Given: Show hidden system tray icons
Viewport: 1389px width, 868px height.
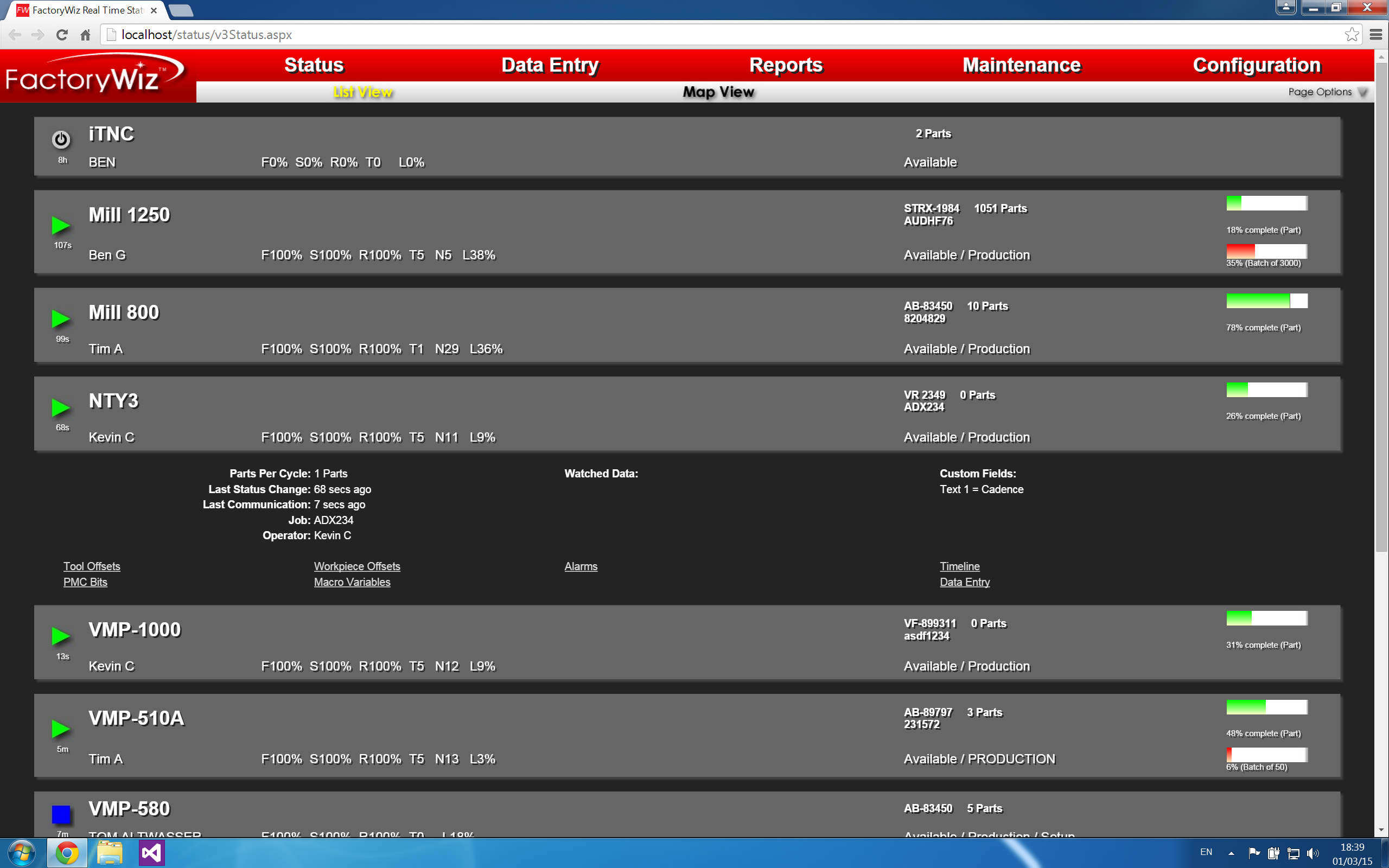Looking at the screenshot, I should pyautogui.click(x=1231, y=854).
